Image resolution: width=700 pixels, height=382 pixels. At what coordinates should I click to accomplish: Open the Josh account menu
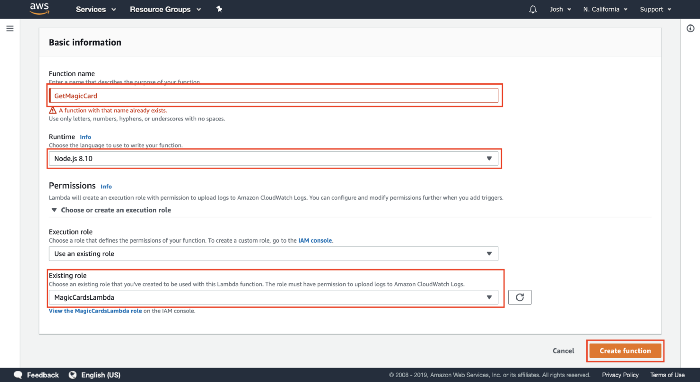(x=560, y=9)
